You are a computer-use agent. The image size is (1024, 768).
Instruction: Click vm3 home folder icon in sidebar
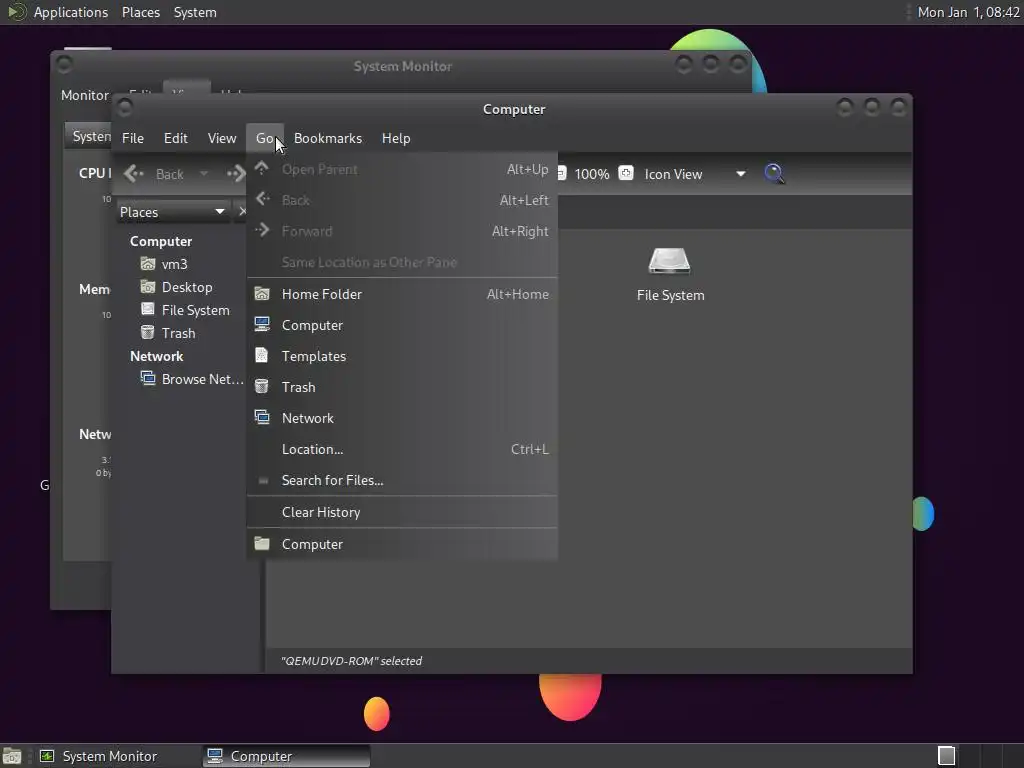(148, 264)
